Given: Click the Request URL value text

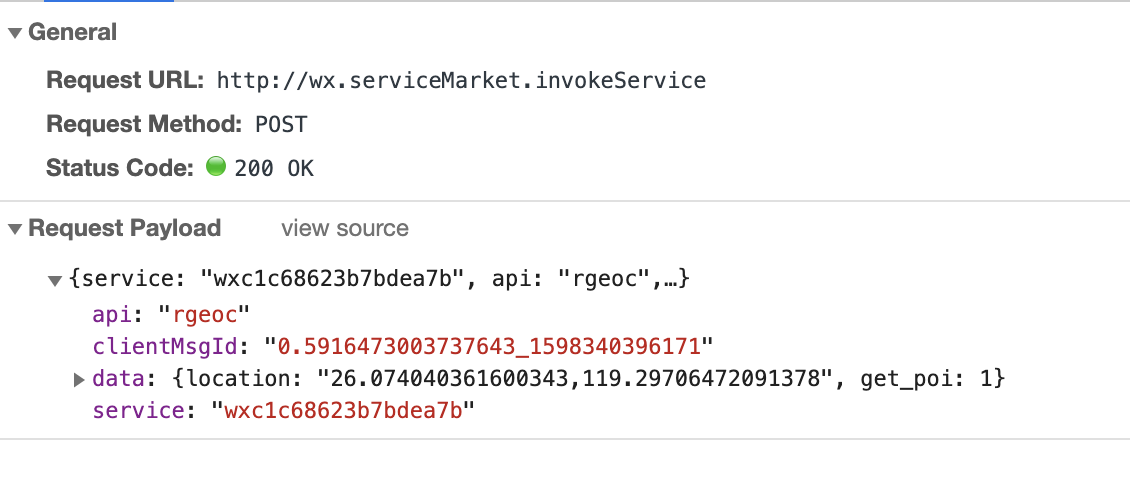Looking at the screenshot, I should [x=461, y=81].
